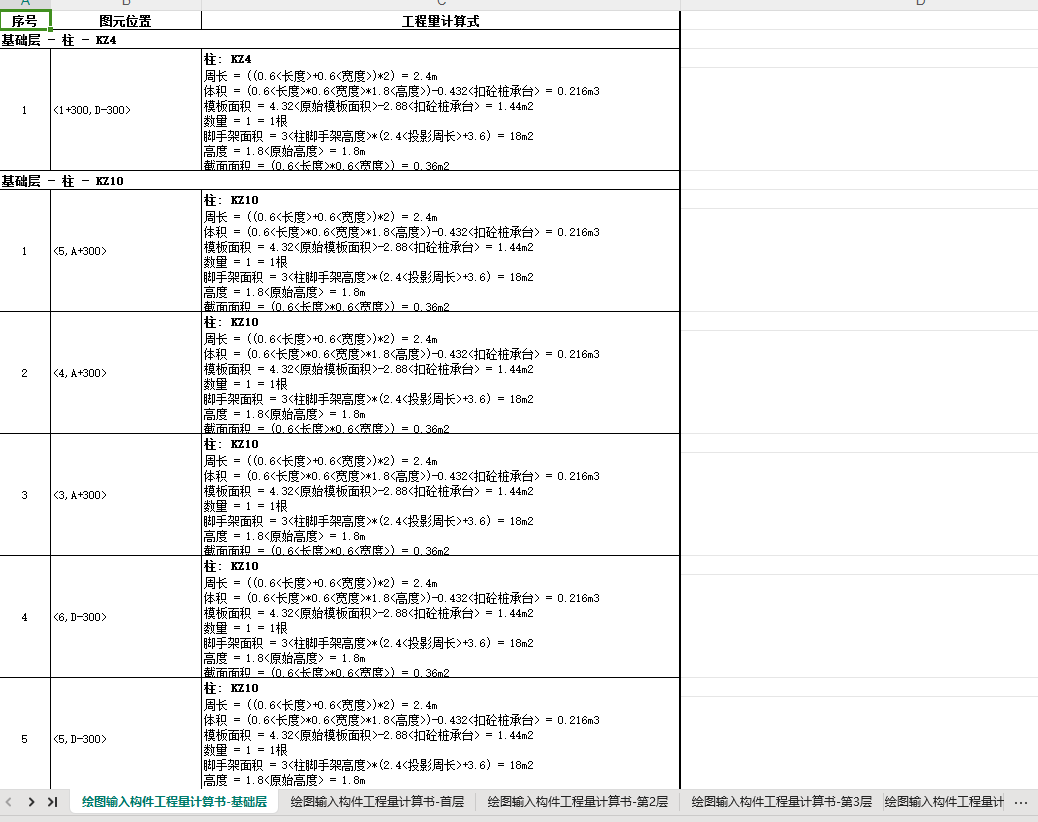Select sequence number 2 in the KZ10 group
Screen dimensions: 1038x822
pos(25,373)
